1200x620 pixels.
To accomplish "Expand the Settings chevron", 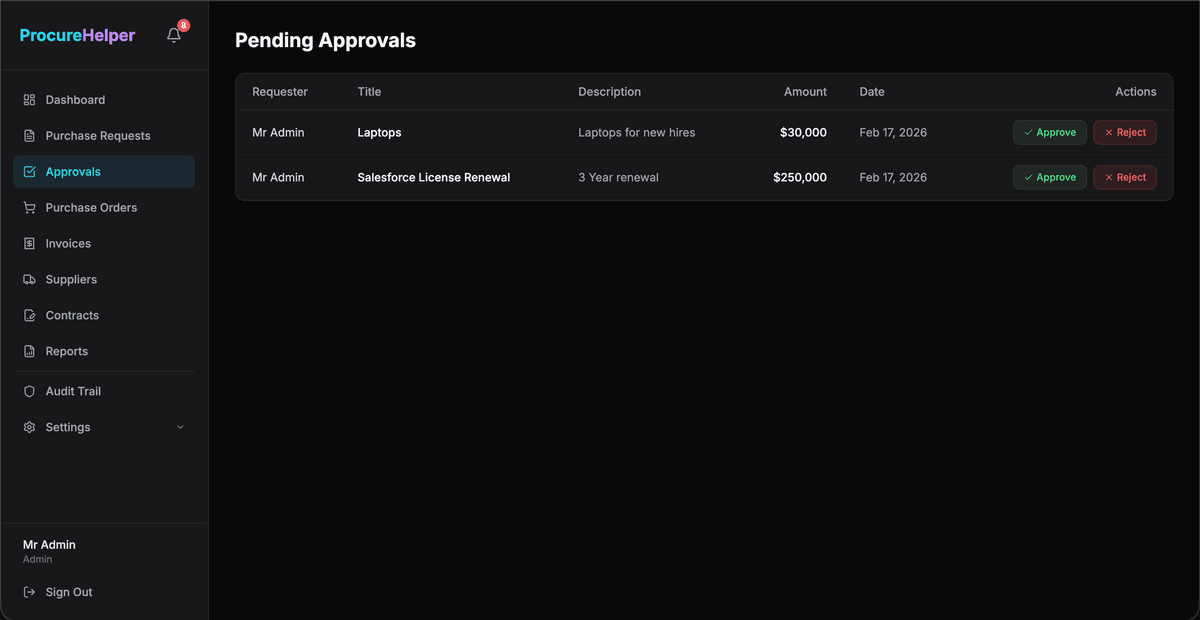I will [x=181, y=427].
